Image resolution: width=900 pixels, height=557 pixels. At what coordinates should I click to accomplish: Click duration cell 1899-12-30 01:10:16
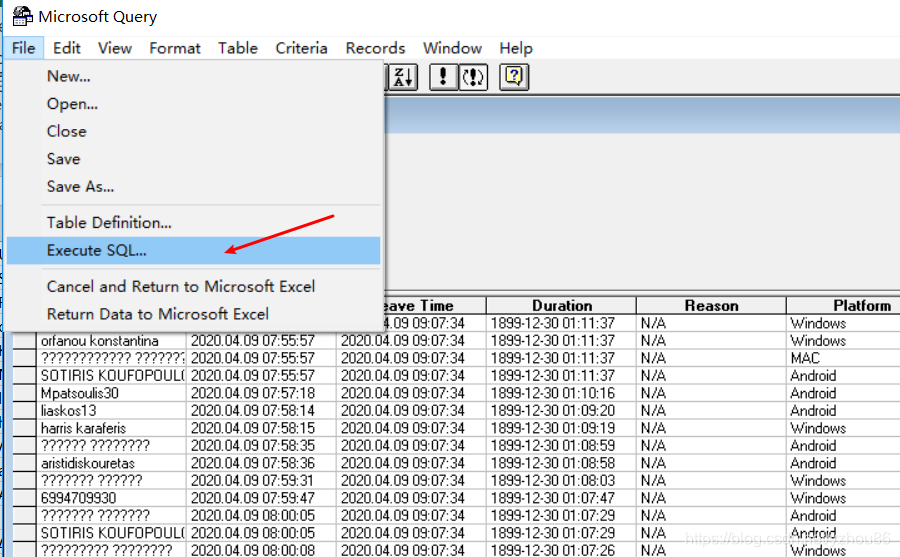click(x=561, y=393)
